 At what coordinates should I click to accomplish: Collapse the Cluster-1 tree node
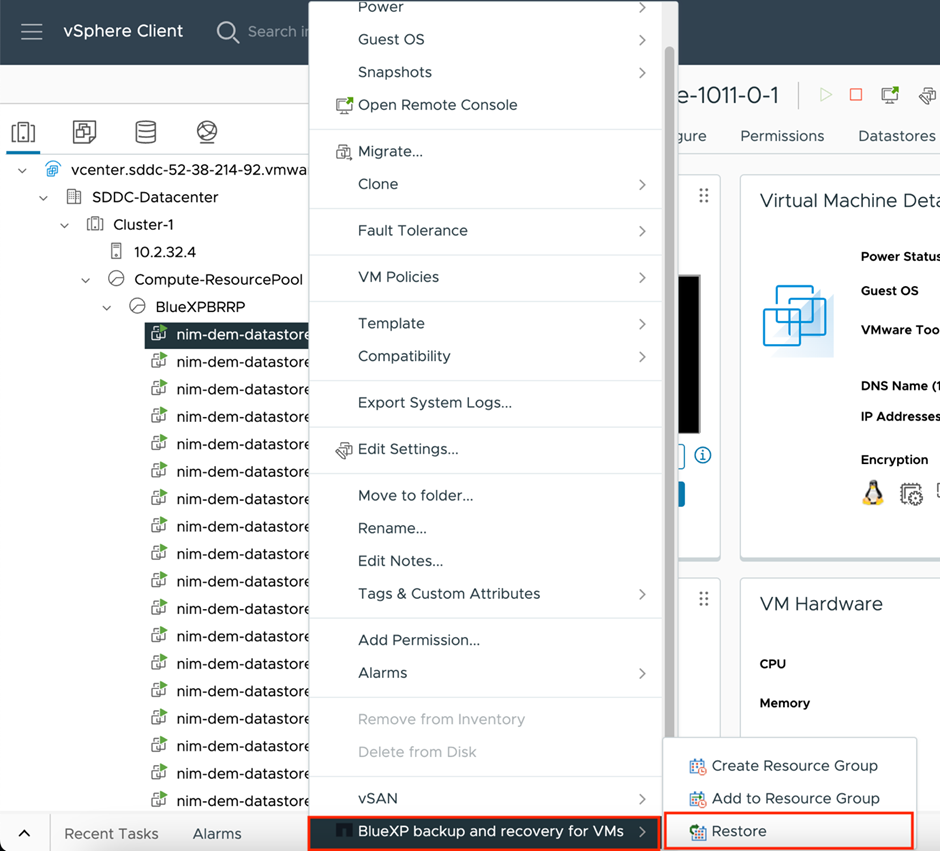click(x=65, y=225)
